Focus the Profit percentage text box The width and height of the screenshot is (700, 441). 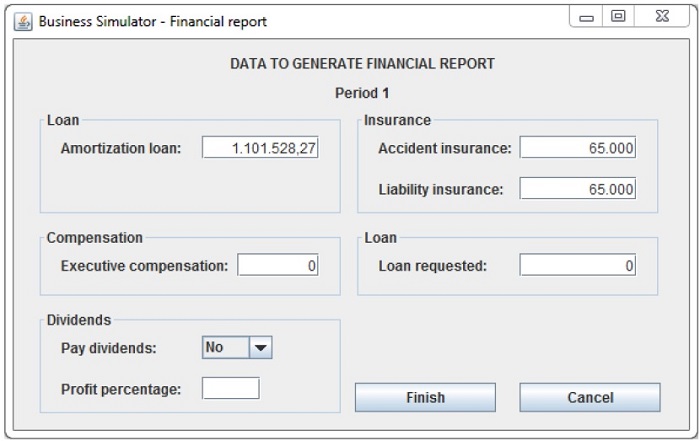pos(230,388)
